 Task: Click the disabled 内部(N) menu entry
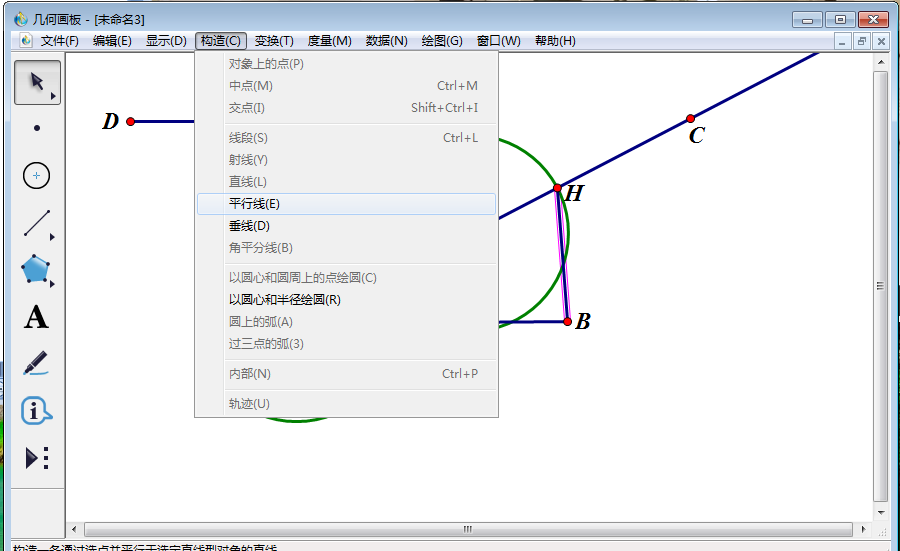[346, 374]
